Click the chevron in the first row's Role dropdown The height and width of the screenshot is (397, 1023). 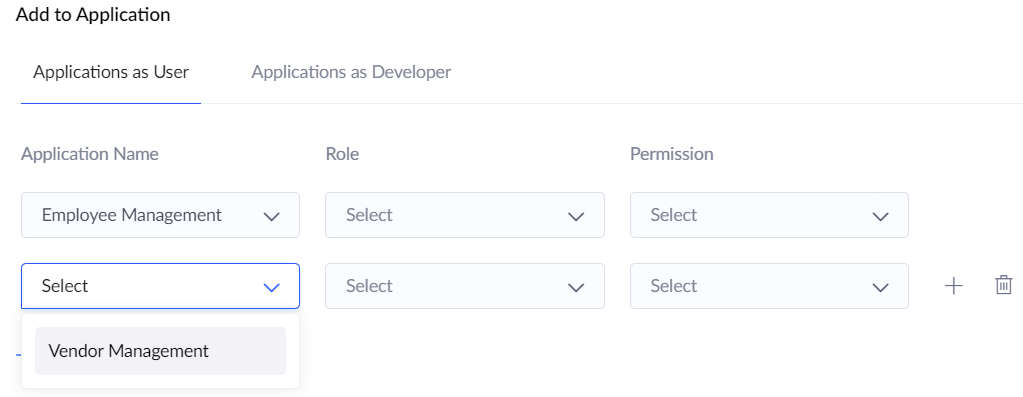coord(576,216)
